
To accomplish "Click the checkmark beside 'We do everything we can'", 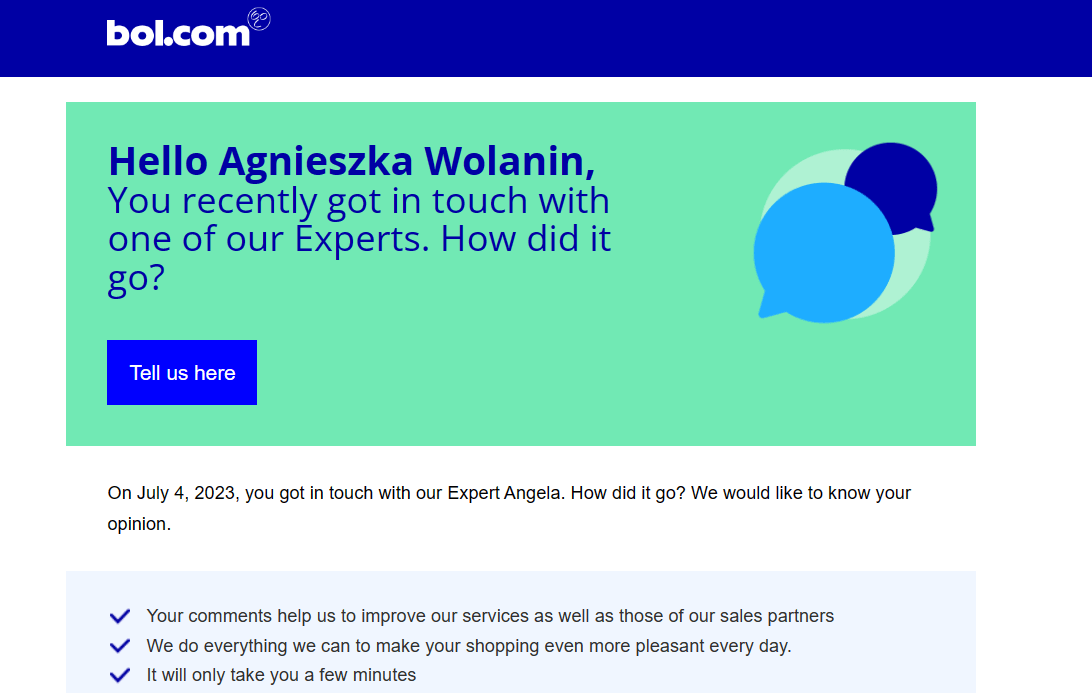I will [120, 646].
